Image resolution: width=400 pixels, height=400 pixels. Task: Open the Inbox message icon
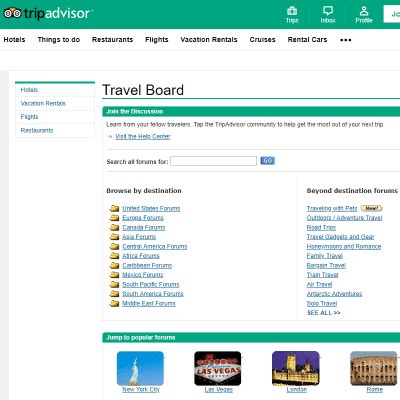point(328,11)
